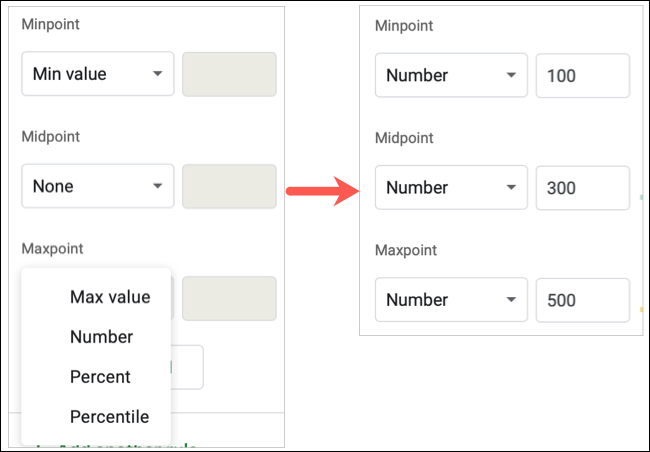Click the Maxpoint value field showing 500

coord(582,299)
